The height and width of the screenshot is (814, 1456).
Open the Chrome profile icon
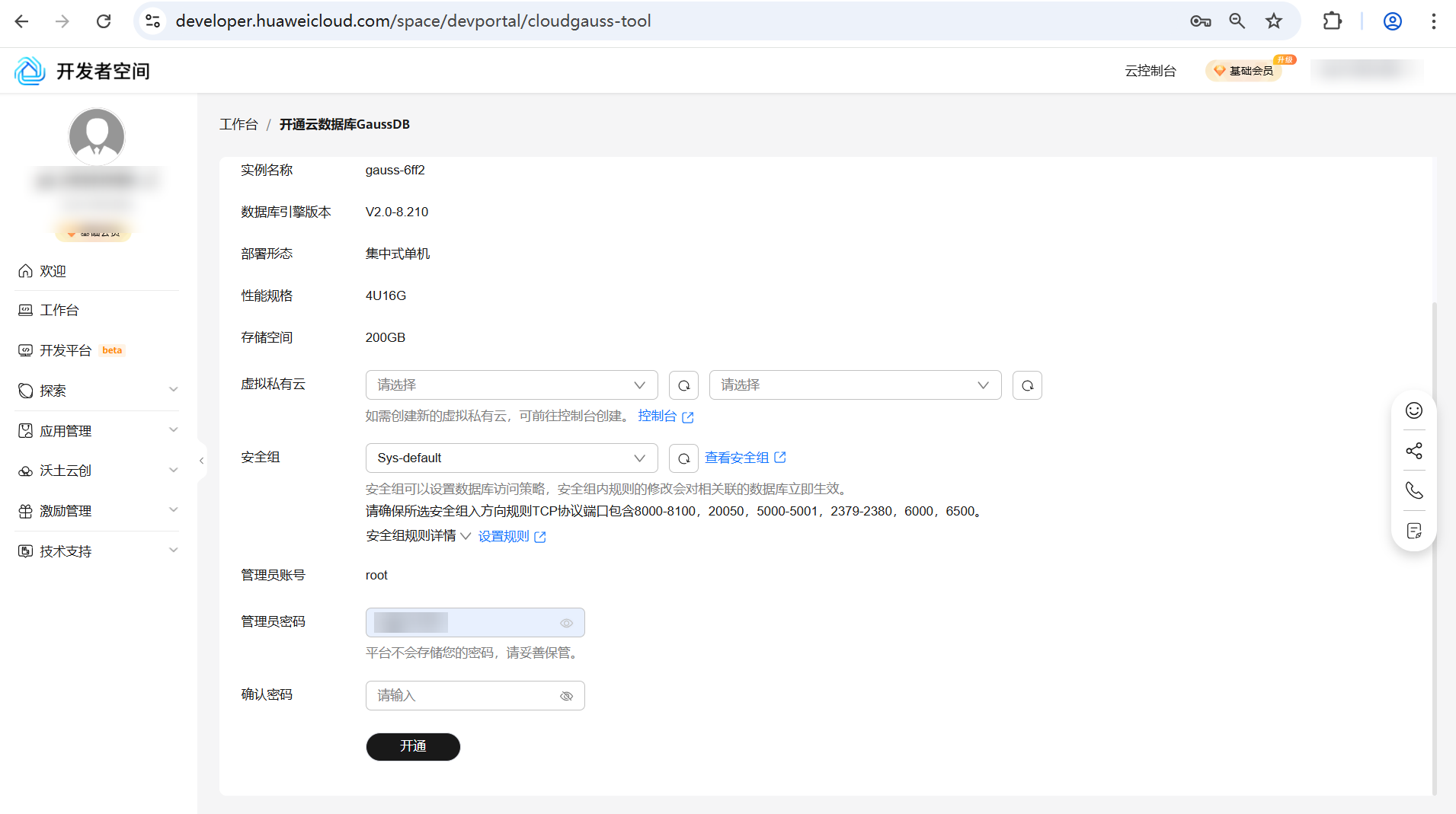(1393, 21)
